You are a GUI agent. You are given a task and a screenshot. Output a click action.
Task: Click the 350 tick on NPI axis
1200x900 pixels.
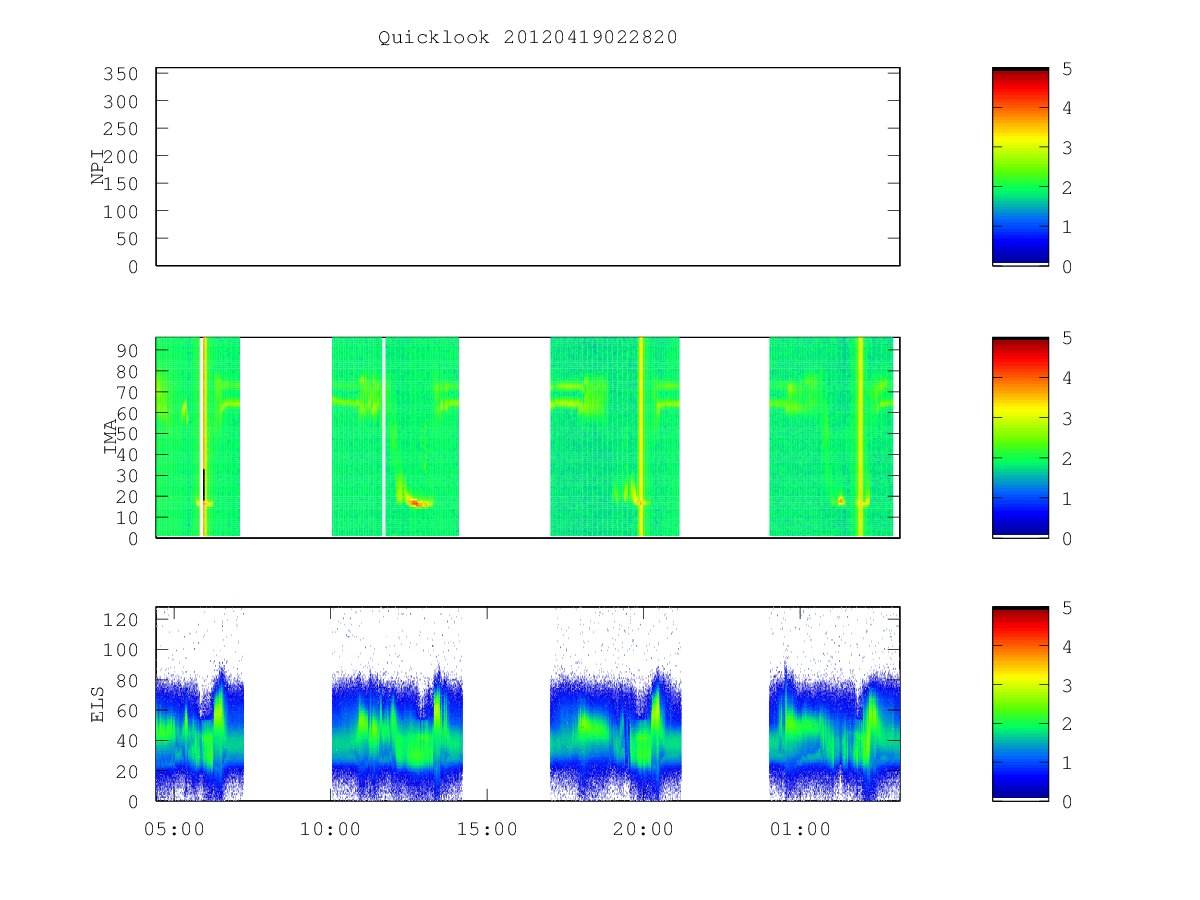(x=121, y=74)
